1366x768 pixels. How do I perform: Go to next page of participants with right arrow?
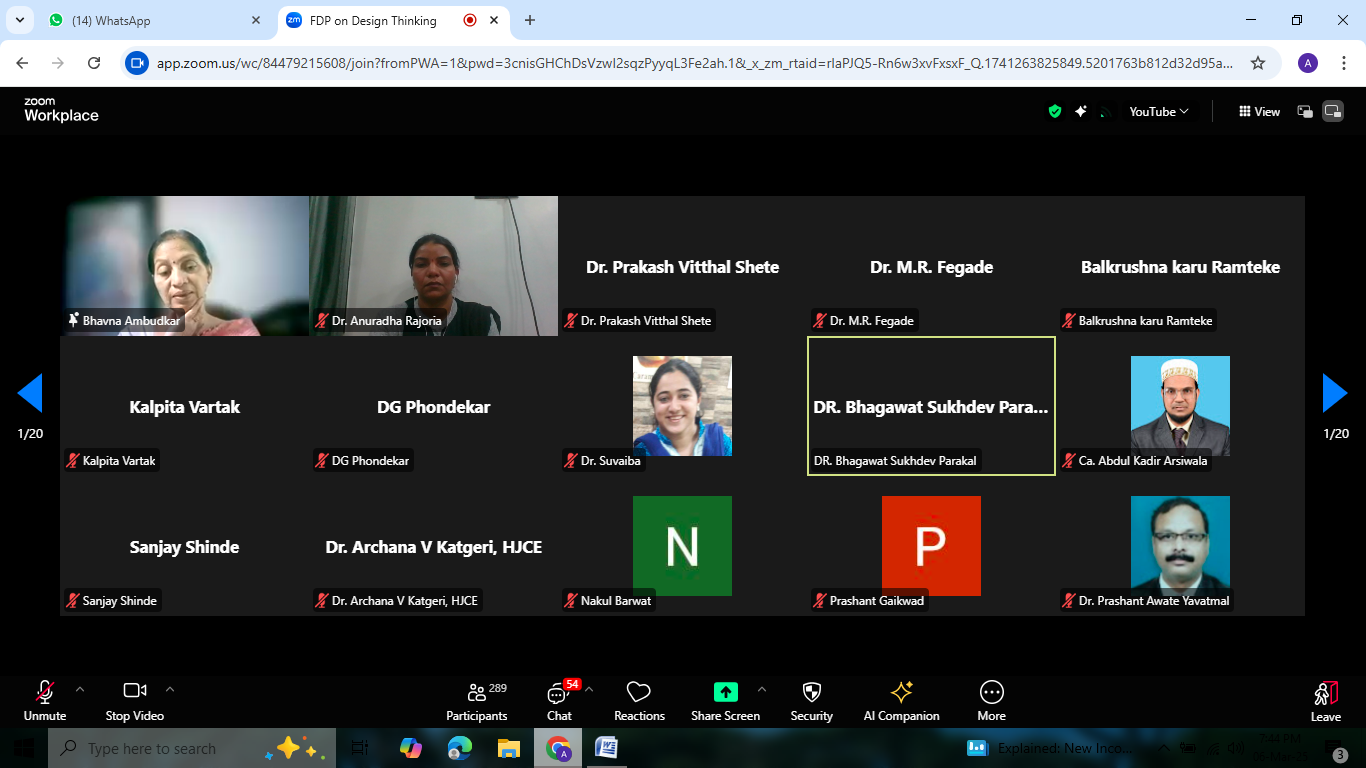click(x=1335, y=394)
